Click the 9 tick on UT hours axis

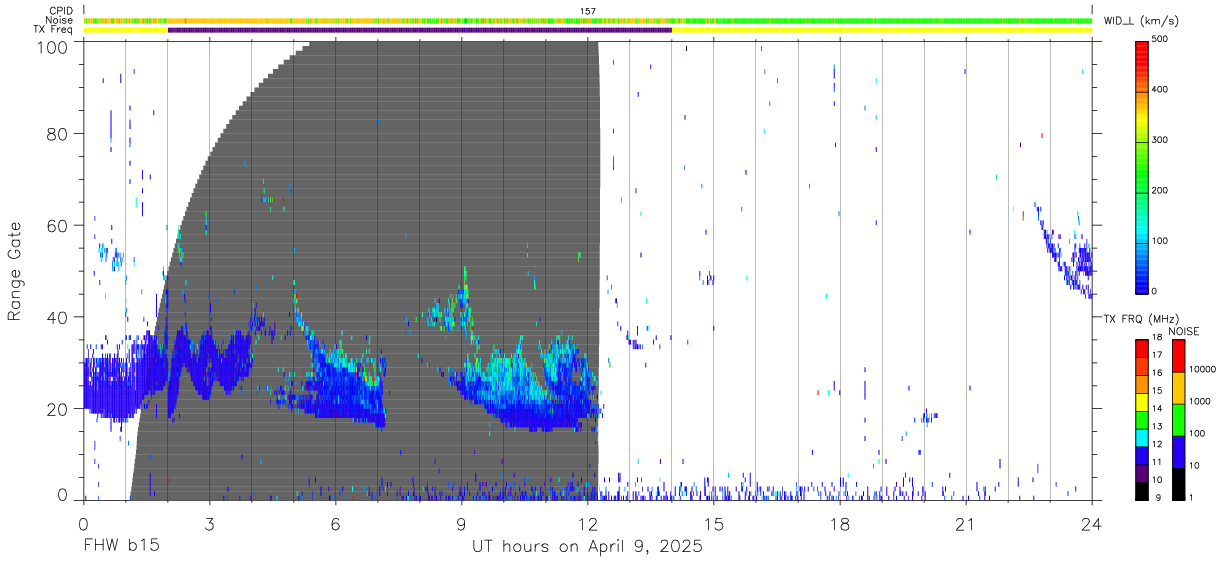point(462,524)
